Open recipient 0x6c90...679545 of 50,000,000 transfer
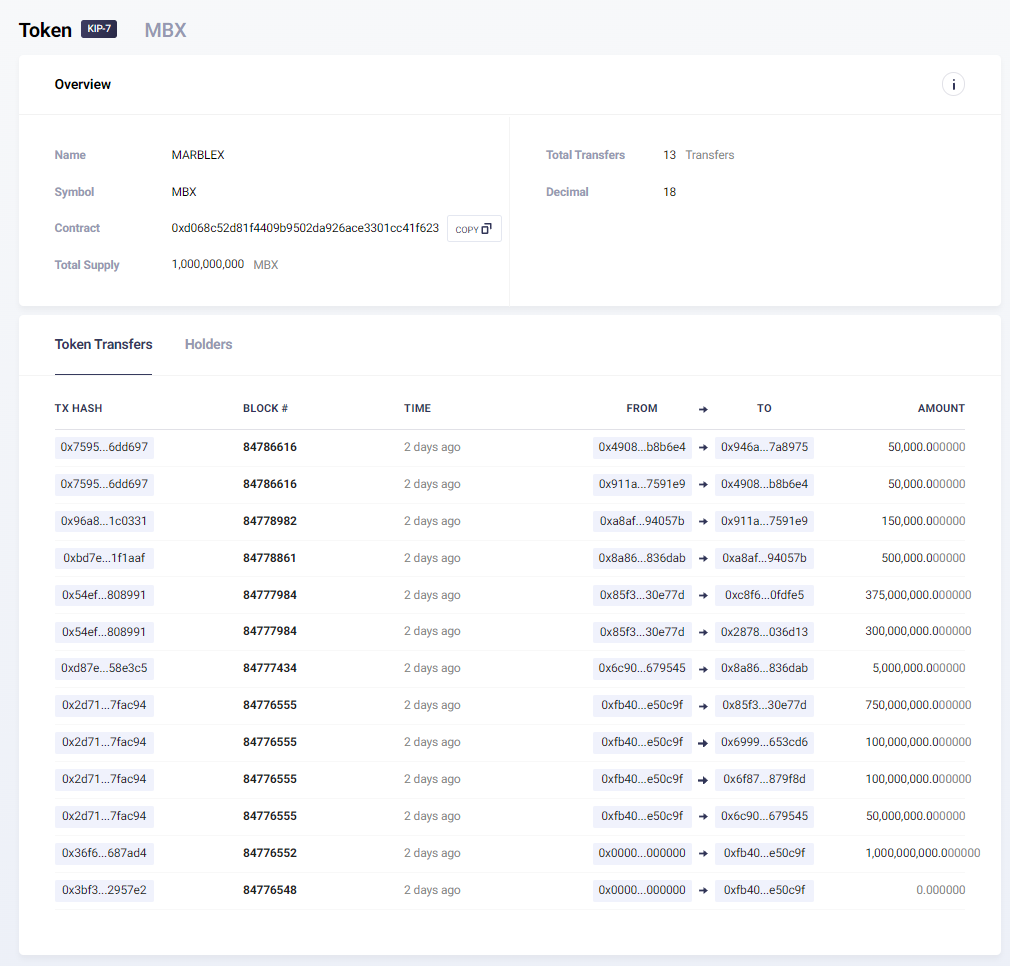Screen dimensions: 1010x966 click(x=764, y=816)
